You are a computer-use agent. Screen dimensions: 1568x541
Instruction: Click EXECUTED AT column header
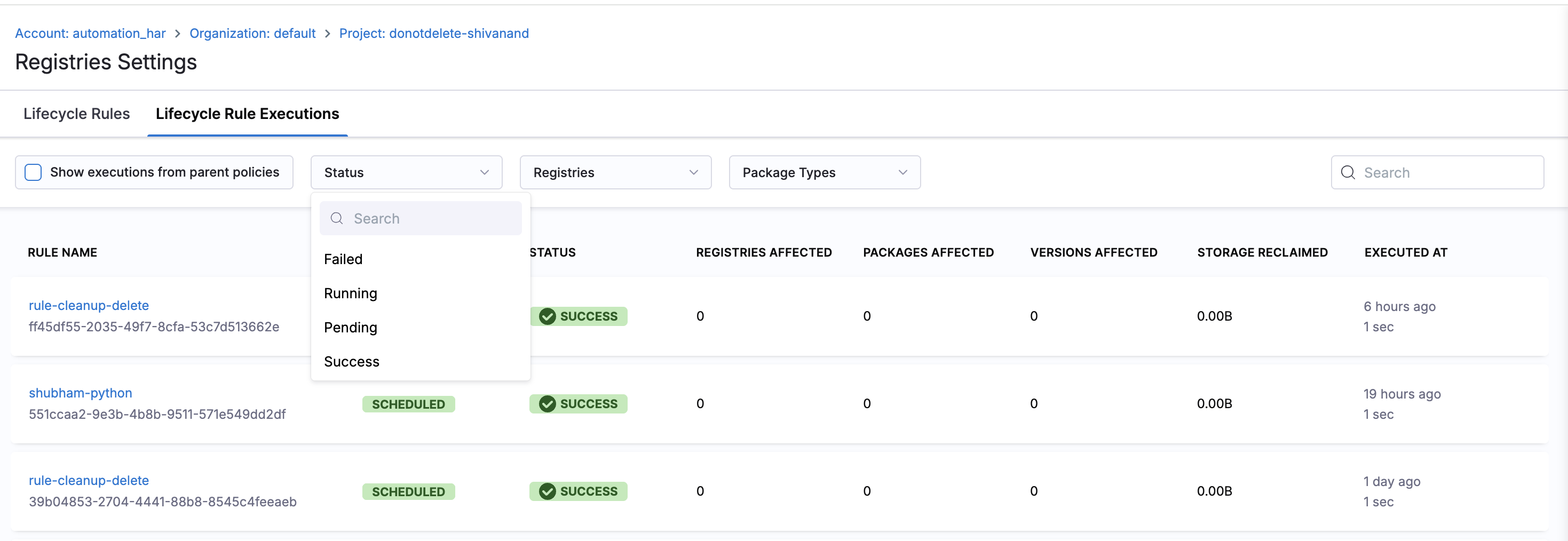click(1406, 252)
